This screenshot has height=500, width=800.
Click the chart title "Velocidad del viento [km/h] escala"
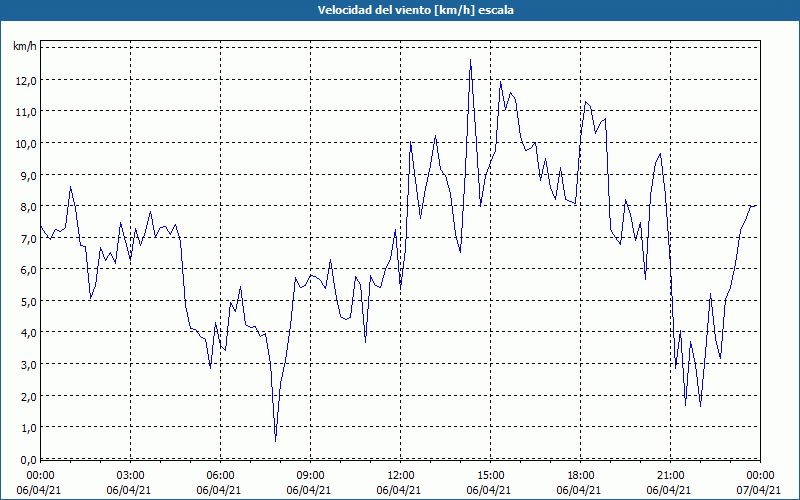point(415,10)
